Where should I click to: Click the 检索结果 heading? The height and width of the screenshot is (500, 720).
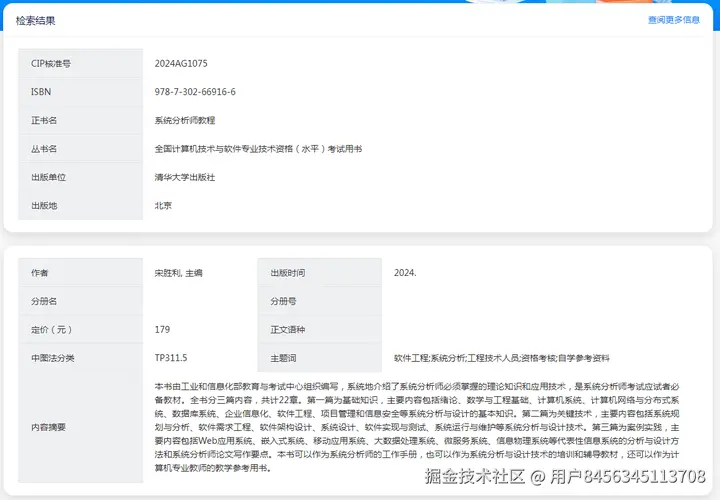click(x=35, y=21)
